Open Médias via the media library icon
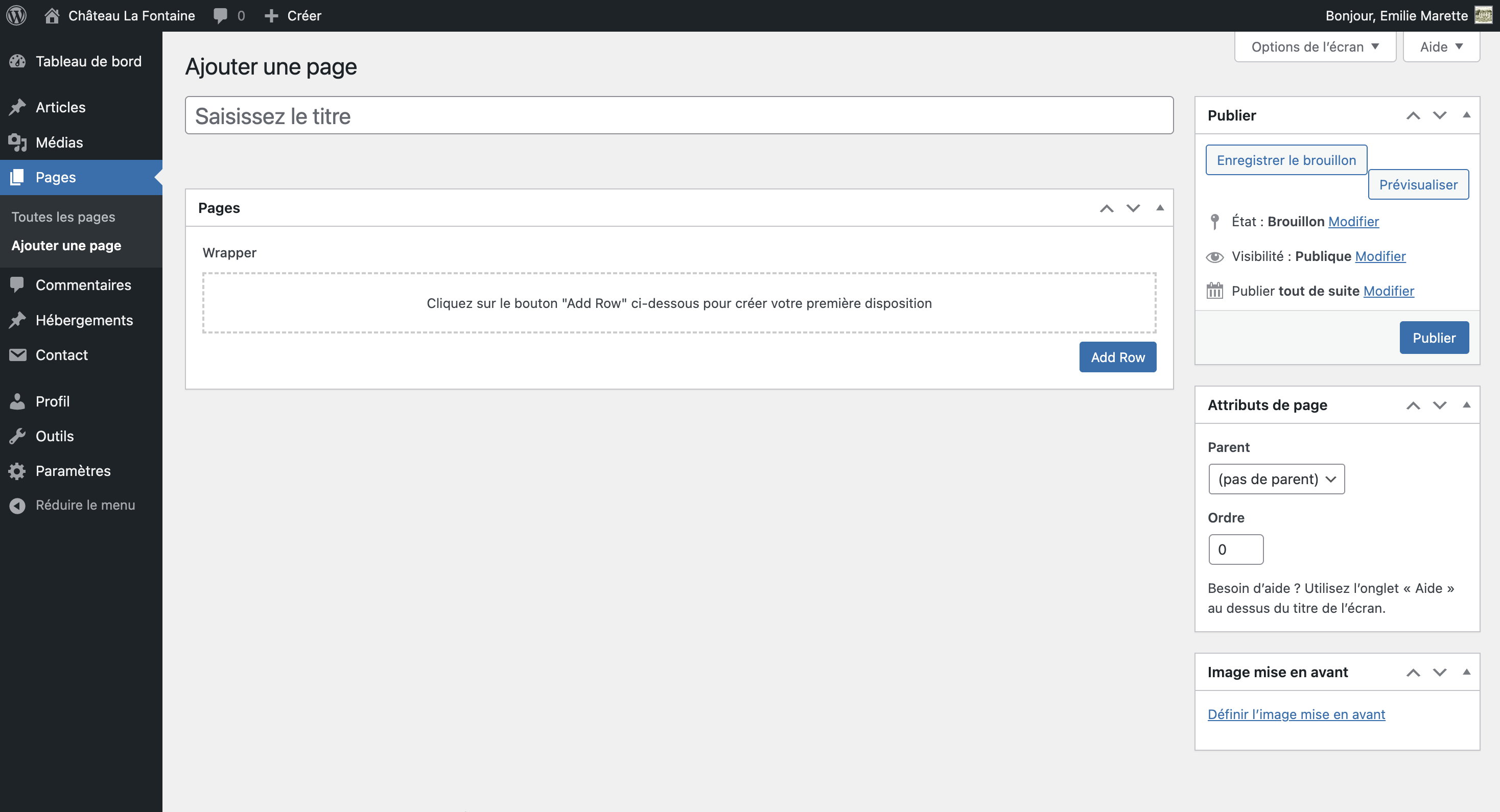The height and width of the screenshot is (812, 1500). pos(16,142)
